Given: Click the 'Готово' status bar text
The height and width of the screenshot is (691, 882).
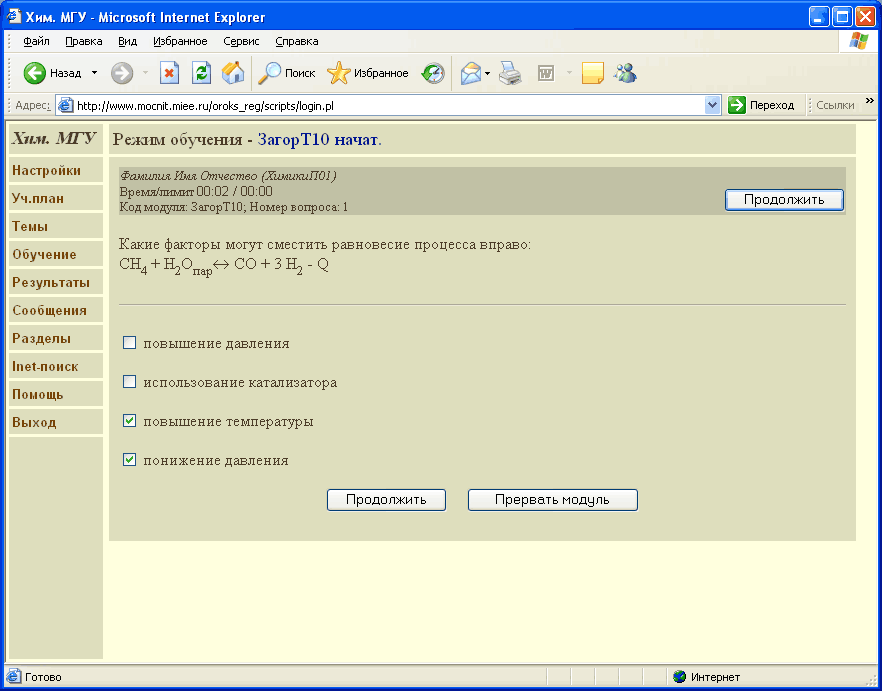Looking at the screenshot, I should 43,677.
